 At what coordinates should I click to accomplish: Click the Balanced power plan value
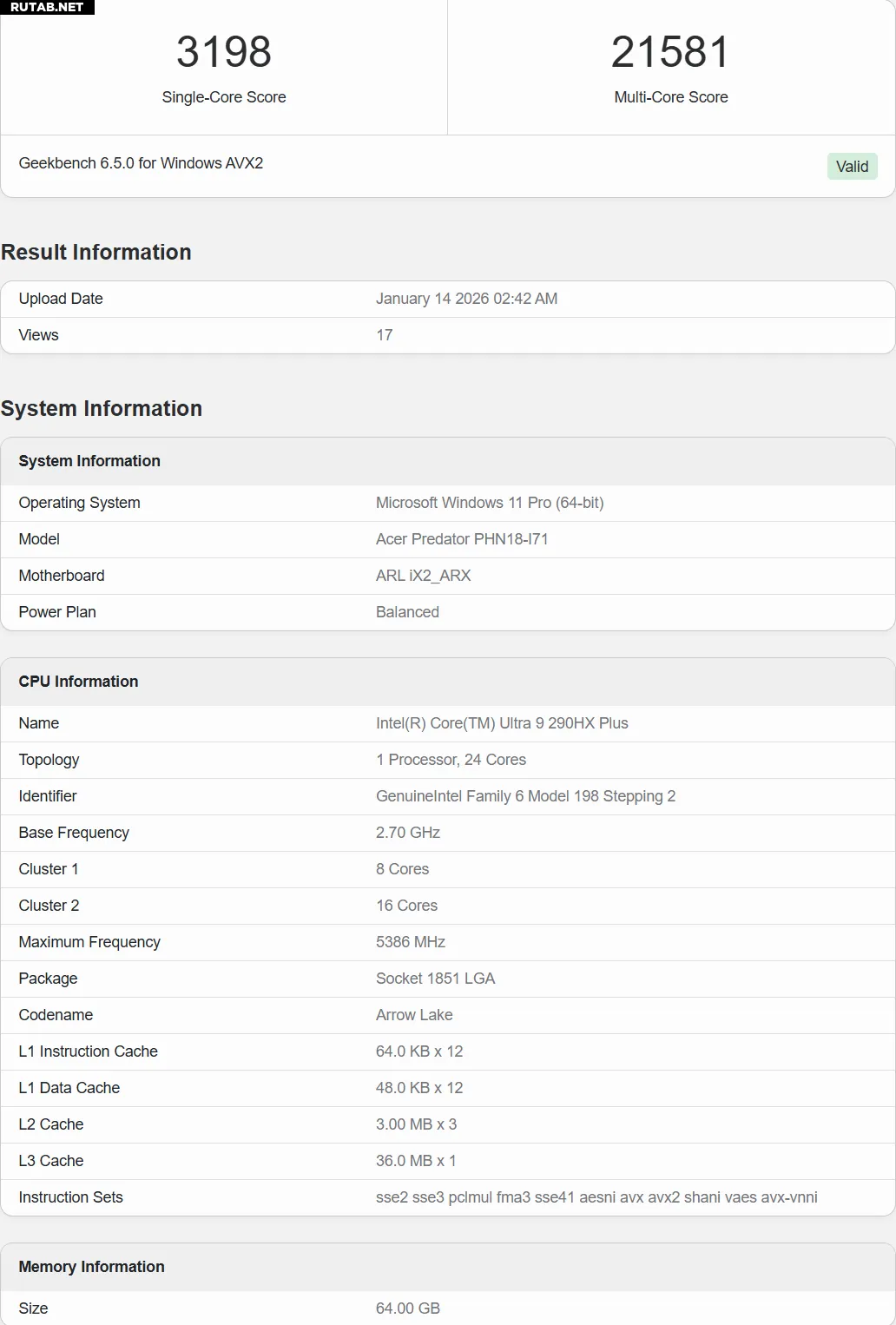[407, 612]
